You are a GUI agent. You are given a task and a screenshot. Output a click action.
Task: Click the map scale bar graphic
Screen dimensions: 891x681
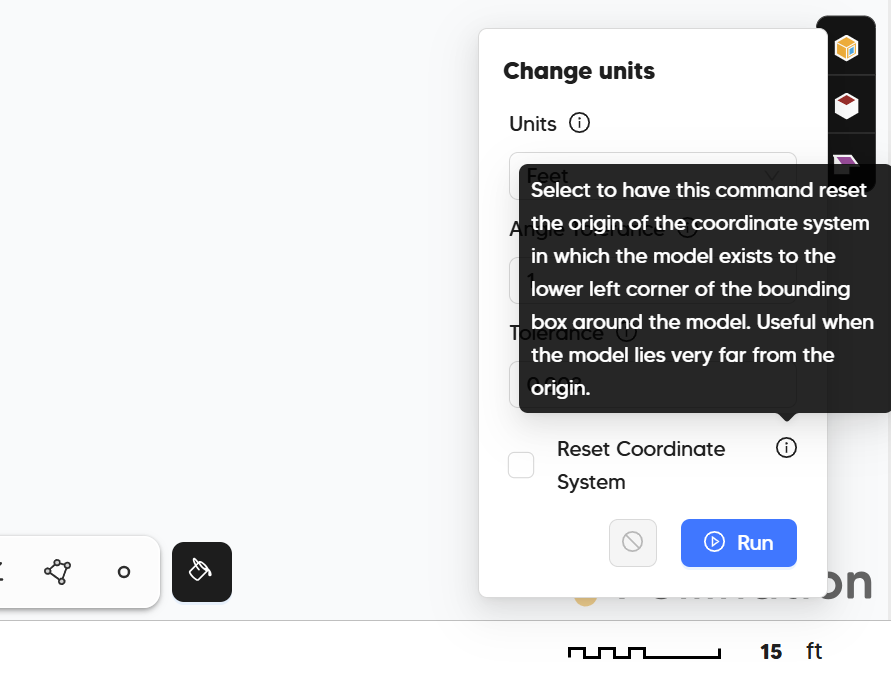click(644, 653)
